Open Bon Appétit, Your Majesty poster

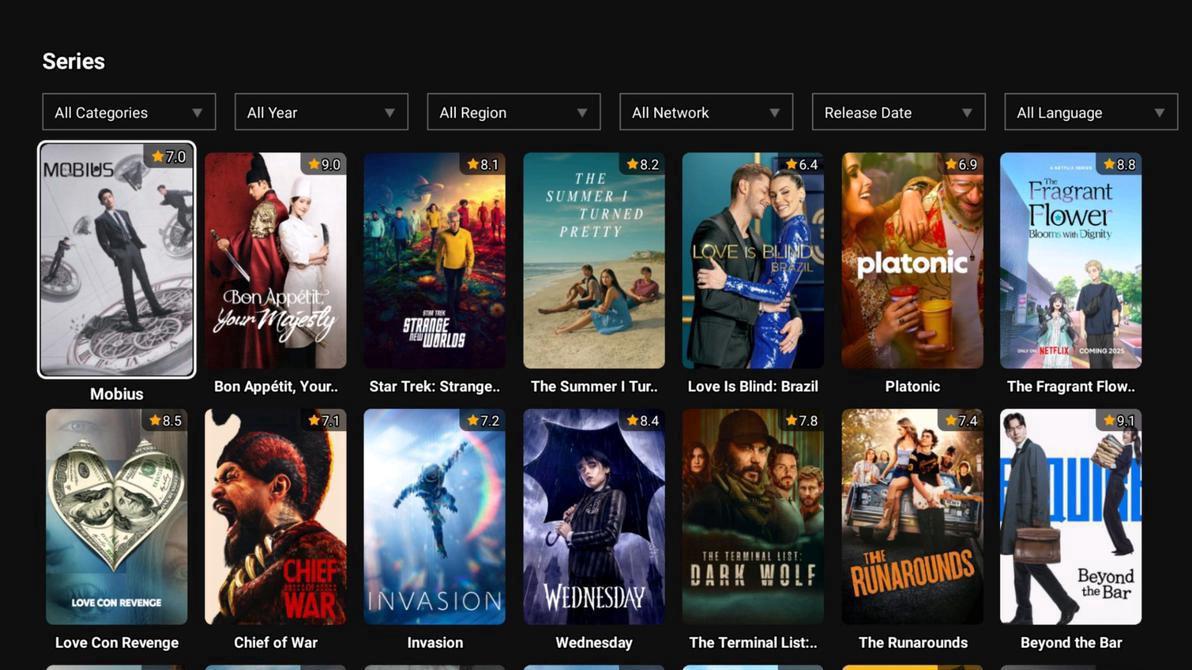(275, 260)
